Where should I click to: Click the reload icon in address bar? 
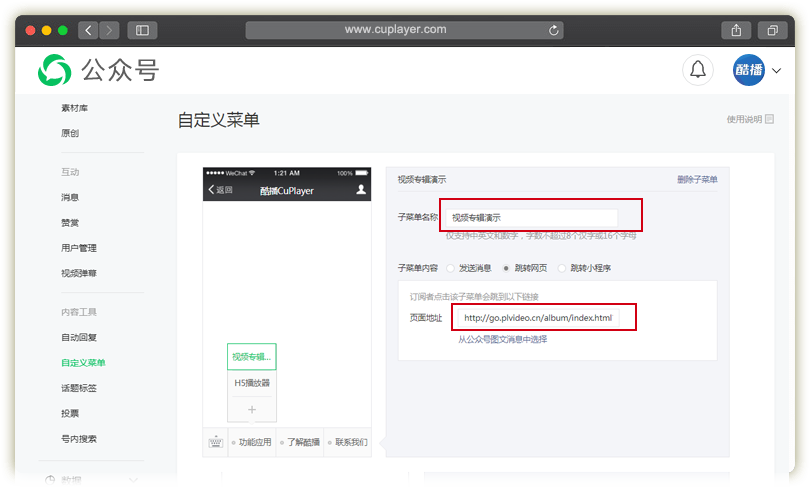[553, 30]
